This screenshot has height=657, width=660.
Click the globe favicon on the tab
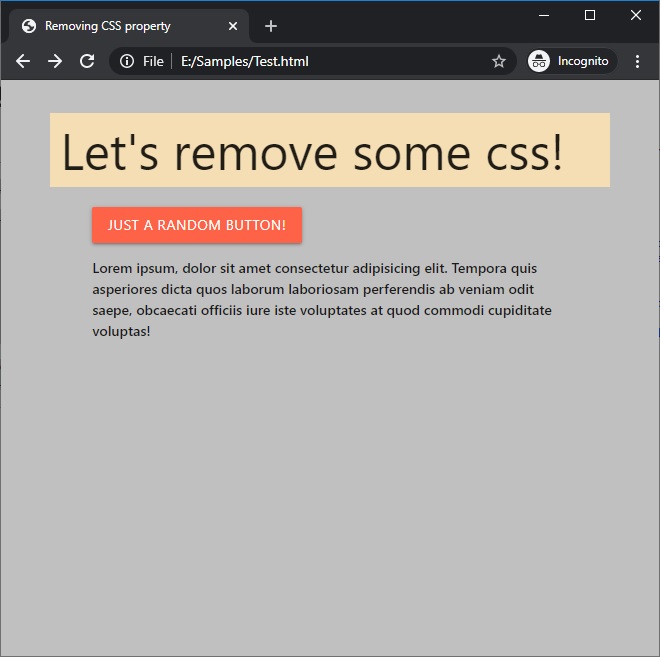pos(29,26)
